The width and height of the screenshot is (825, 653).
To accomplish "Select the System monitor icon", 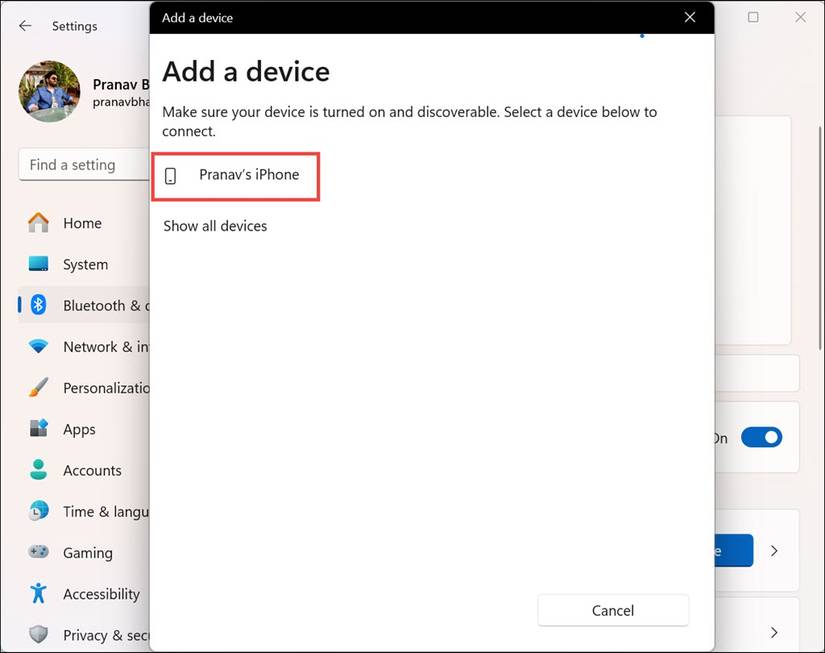I will (x=38, y=264).
